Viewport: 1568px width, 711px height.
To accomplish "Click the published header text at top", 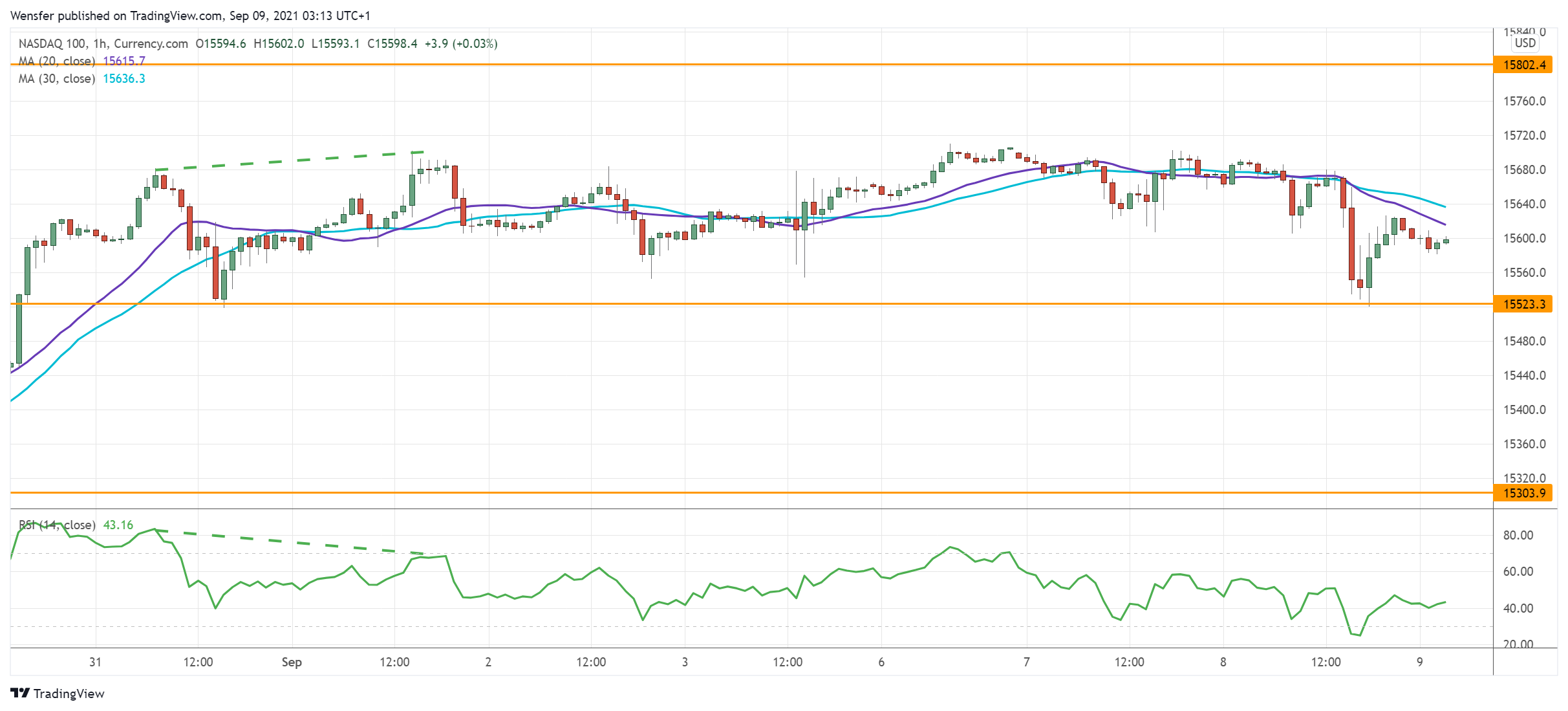I will (x=190, y=16).
